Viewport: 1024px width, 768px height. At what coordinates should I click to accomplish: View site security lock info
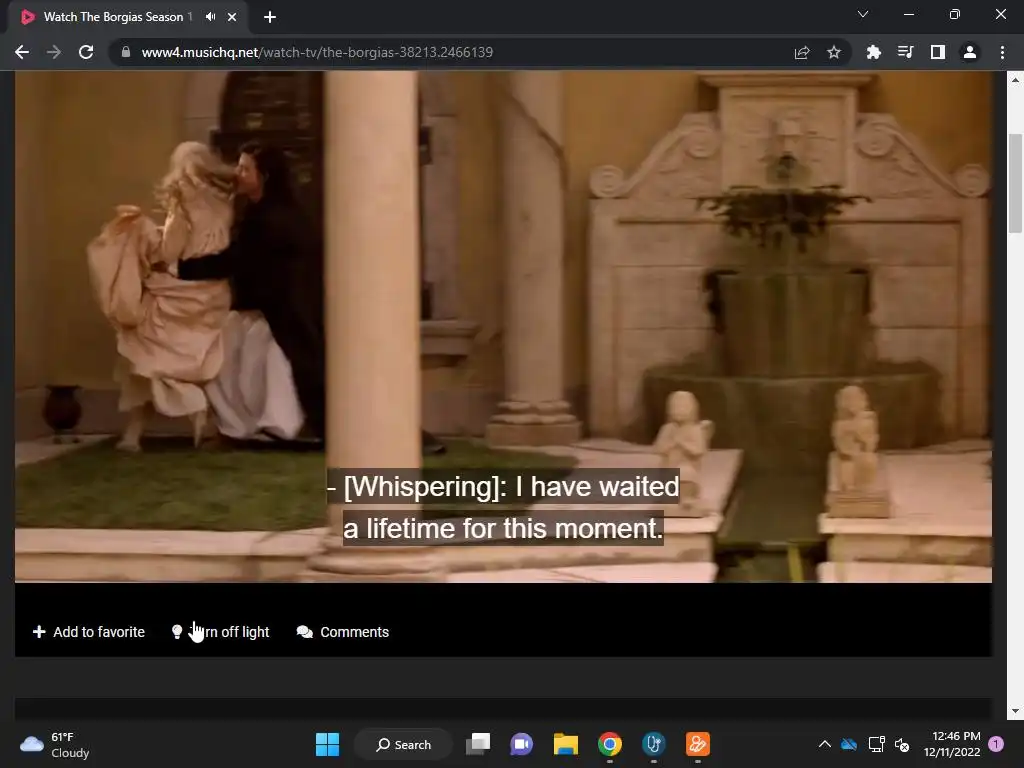[126, 52]
